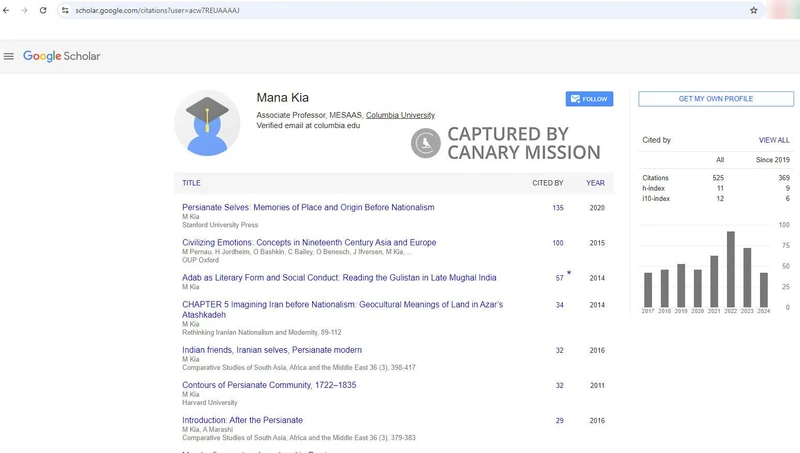The width and height of the screenshot is (800, 453).
Task: Click the 2021 bar in citations chart
Action: coord(714,282)
